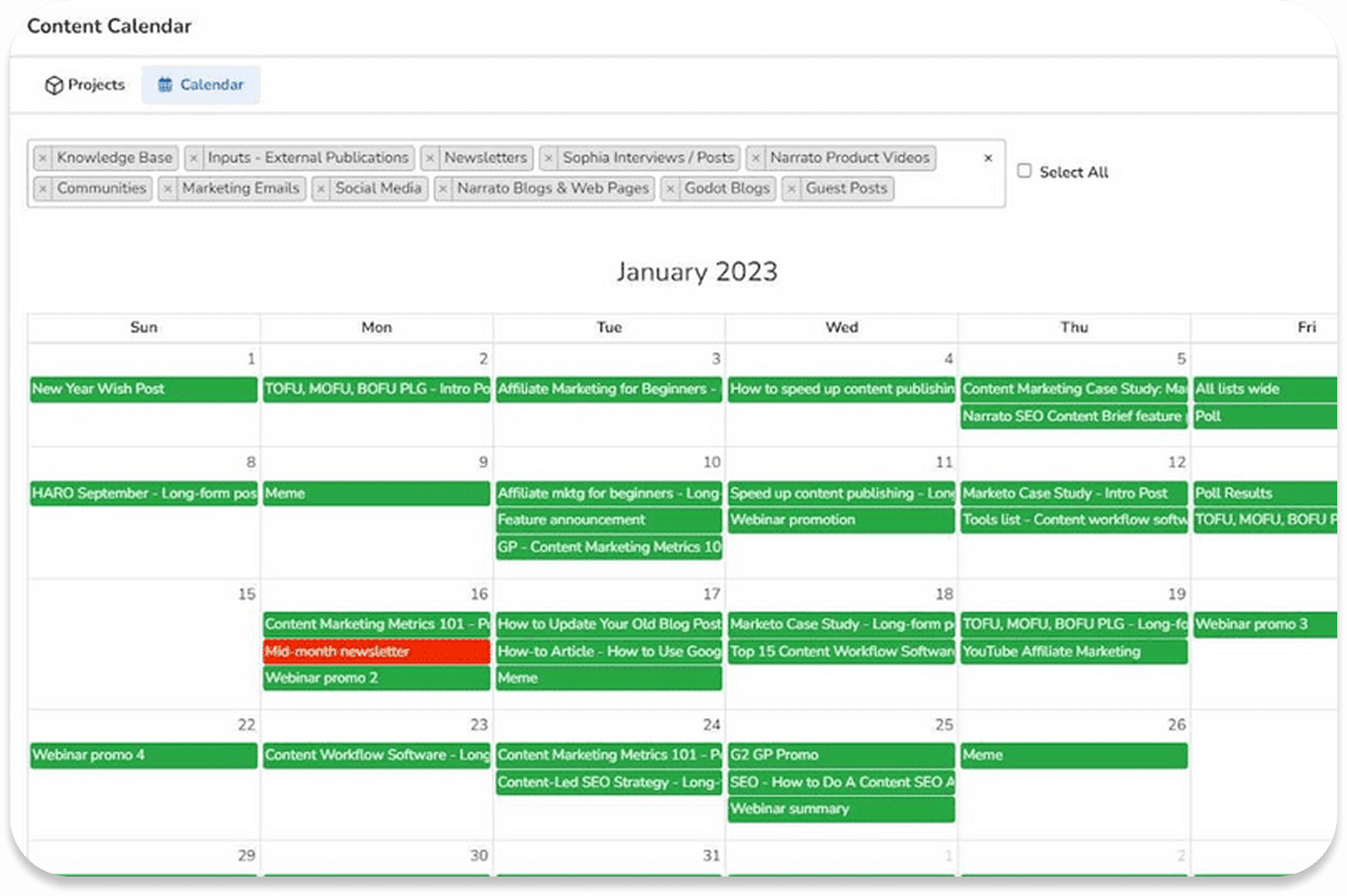Viewport: 1347px width, 896px height.
Task: Open the Meme event on January 9
Action: [x=376, y=494]
